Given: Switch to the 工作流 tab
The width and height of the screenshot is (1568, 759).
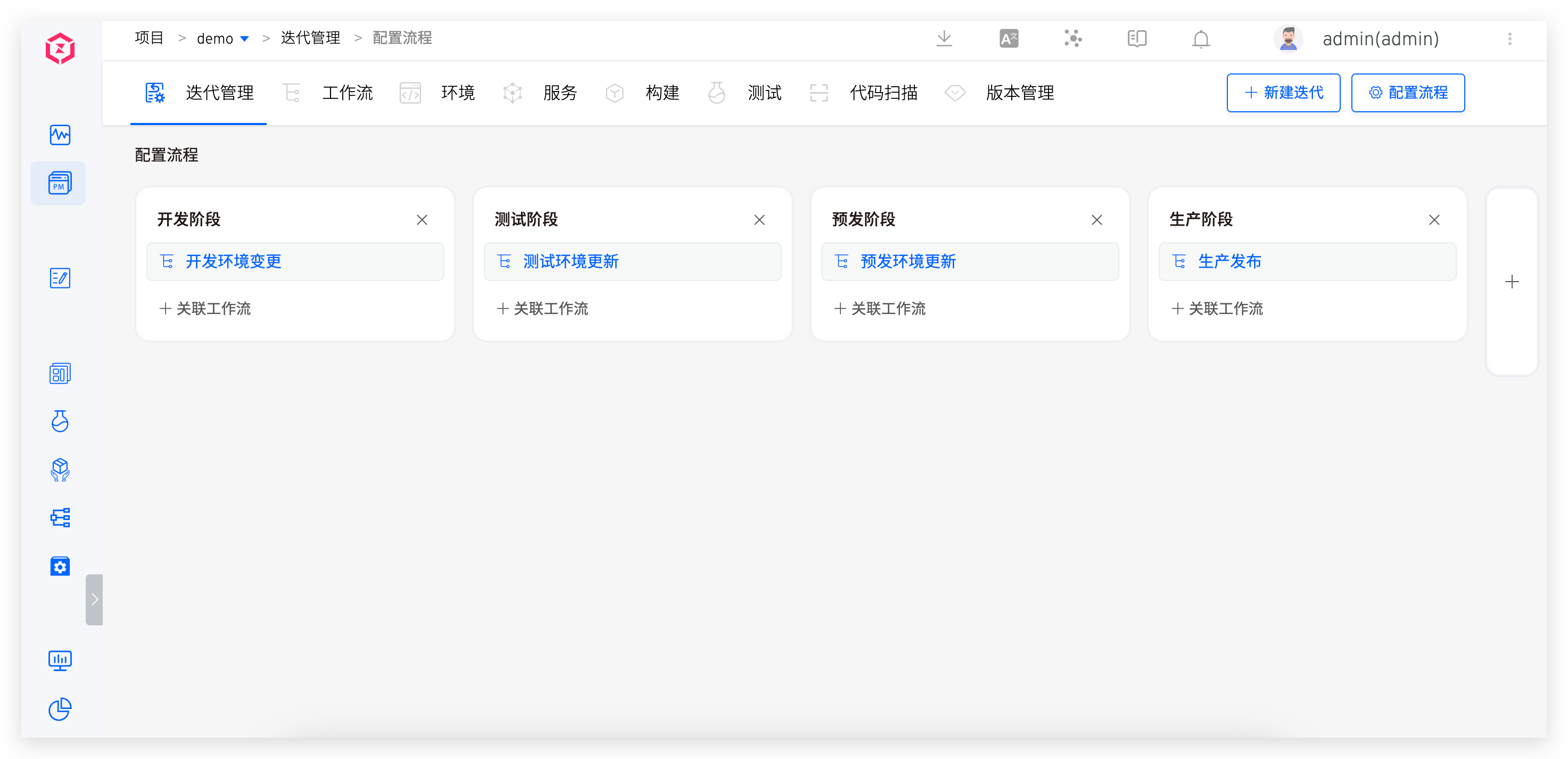Looking at the screenshot, I should pyautogui.click(x=347, y=93).
